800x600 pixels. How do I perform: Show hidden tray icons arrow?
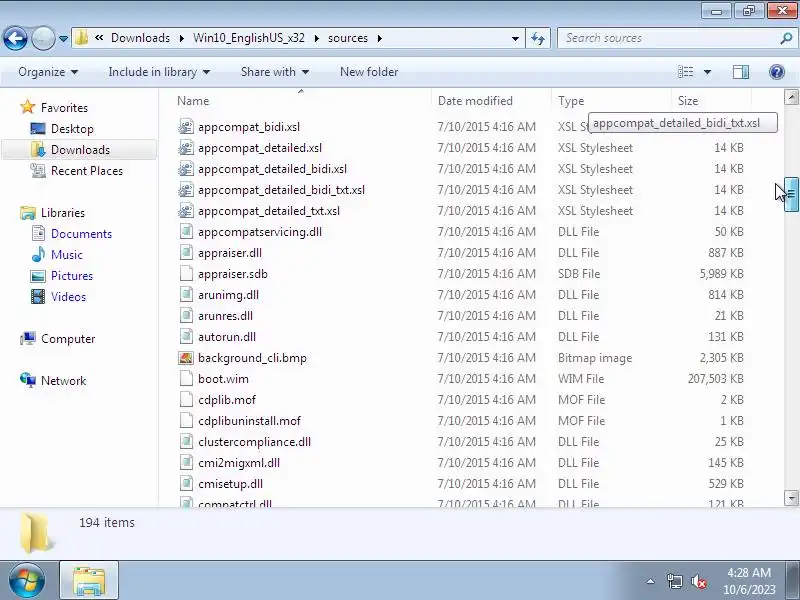click(650, 581)
